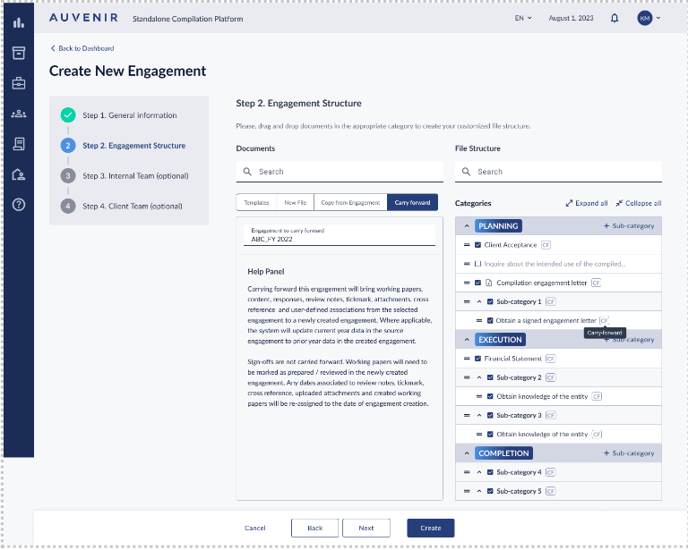This screenshot has width=688, height=550.
Task: Open the briefcase engagements sidebar icon
Action: pos(18,83)
